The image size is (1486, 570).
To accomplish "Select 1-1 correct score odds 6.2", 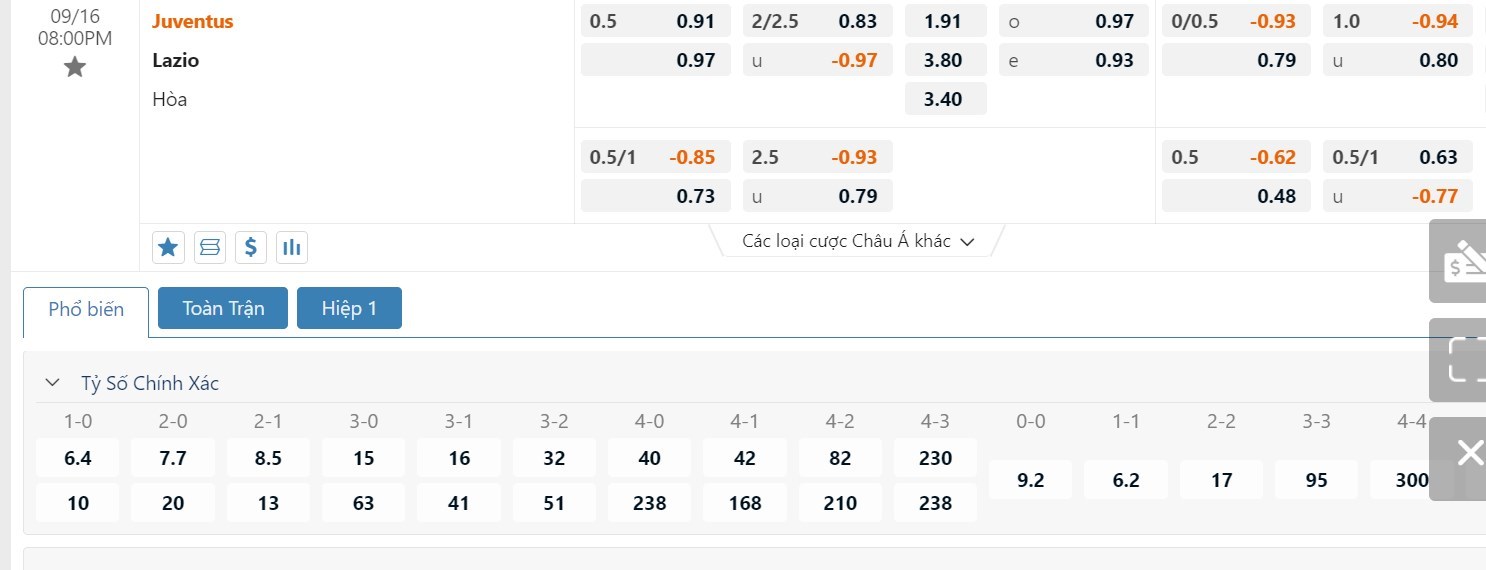I will [1126, 480].
